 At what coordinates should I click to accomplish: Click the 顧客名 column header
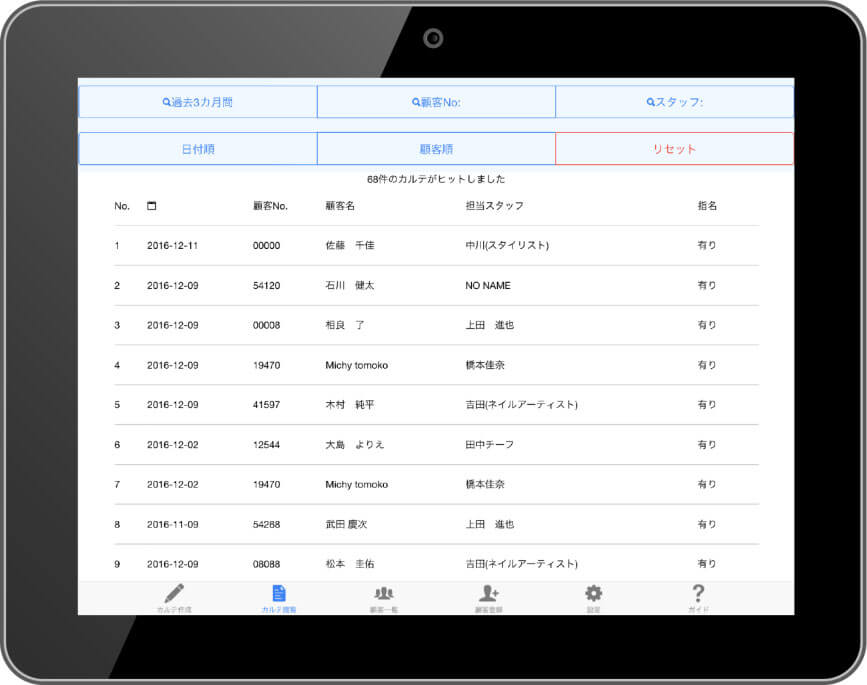pyautogui.click(x=340, y=206)
